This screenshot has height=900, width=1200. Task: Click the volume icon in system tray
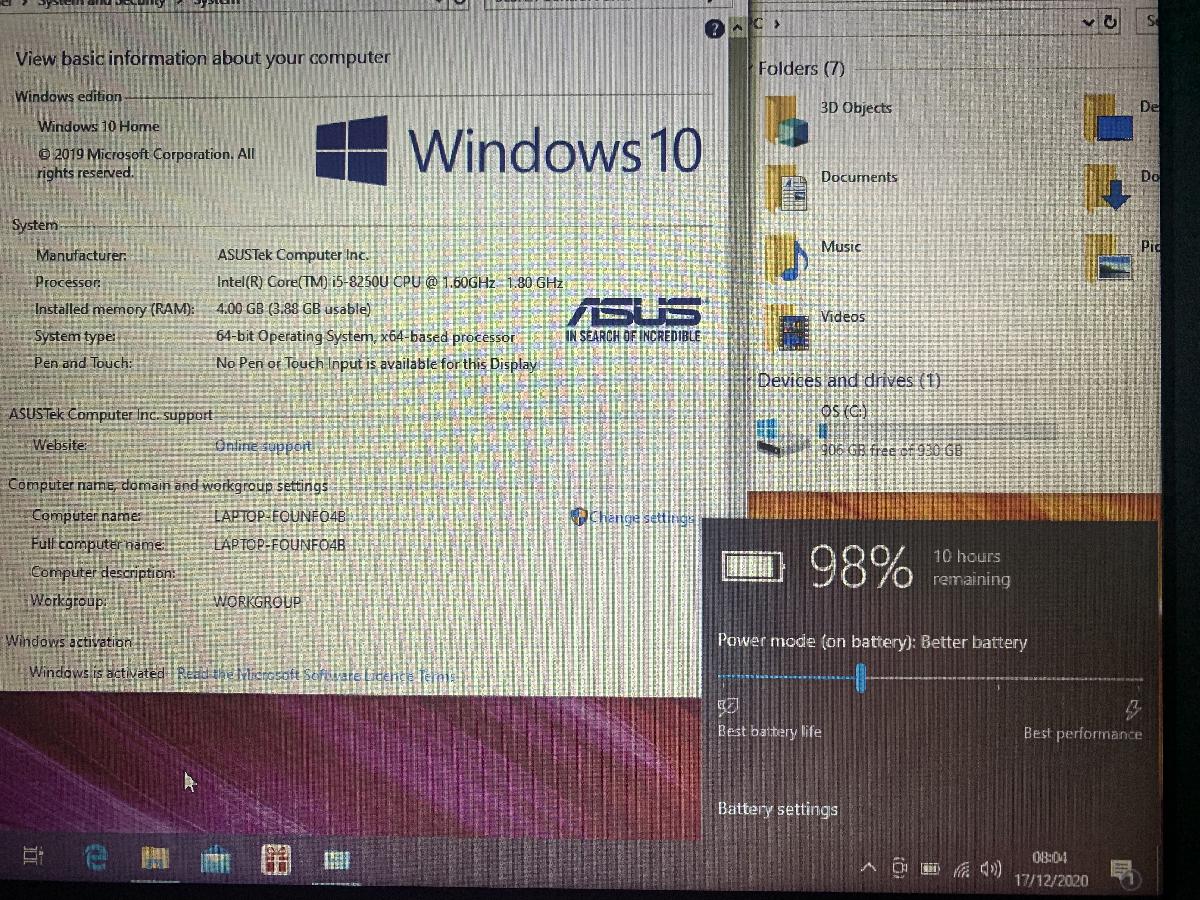pyautogui.click(x=991, y=868)
